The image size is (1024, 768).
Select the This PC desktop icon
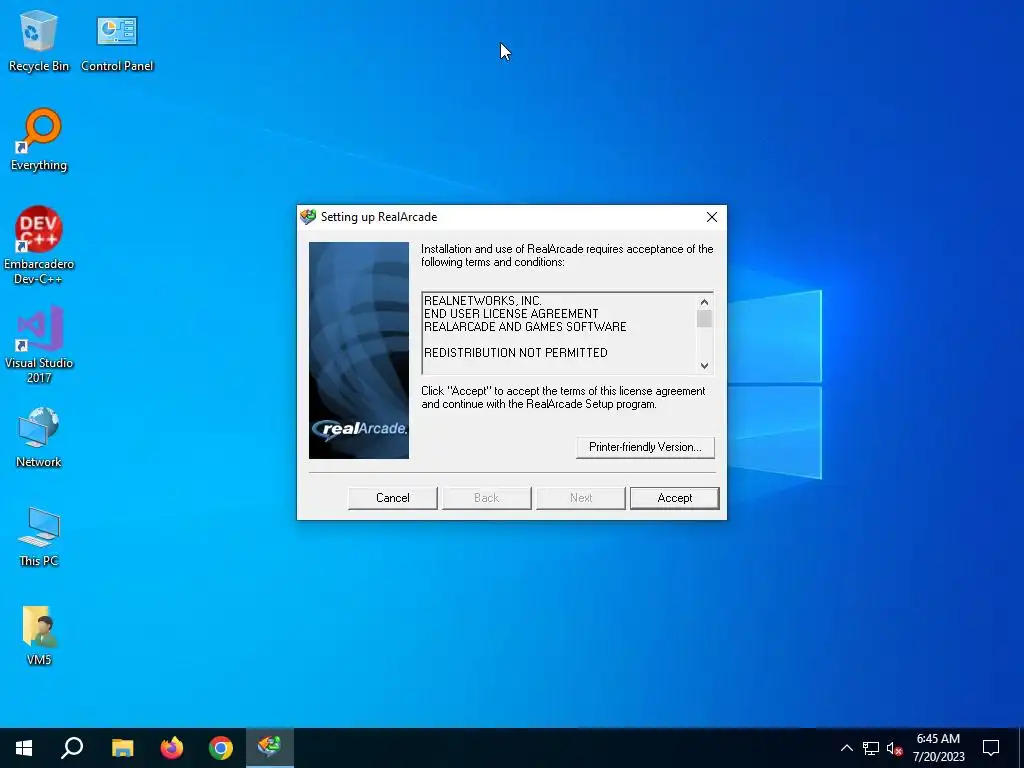coord(39,536)
